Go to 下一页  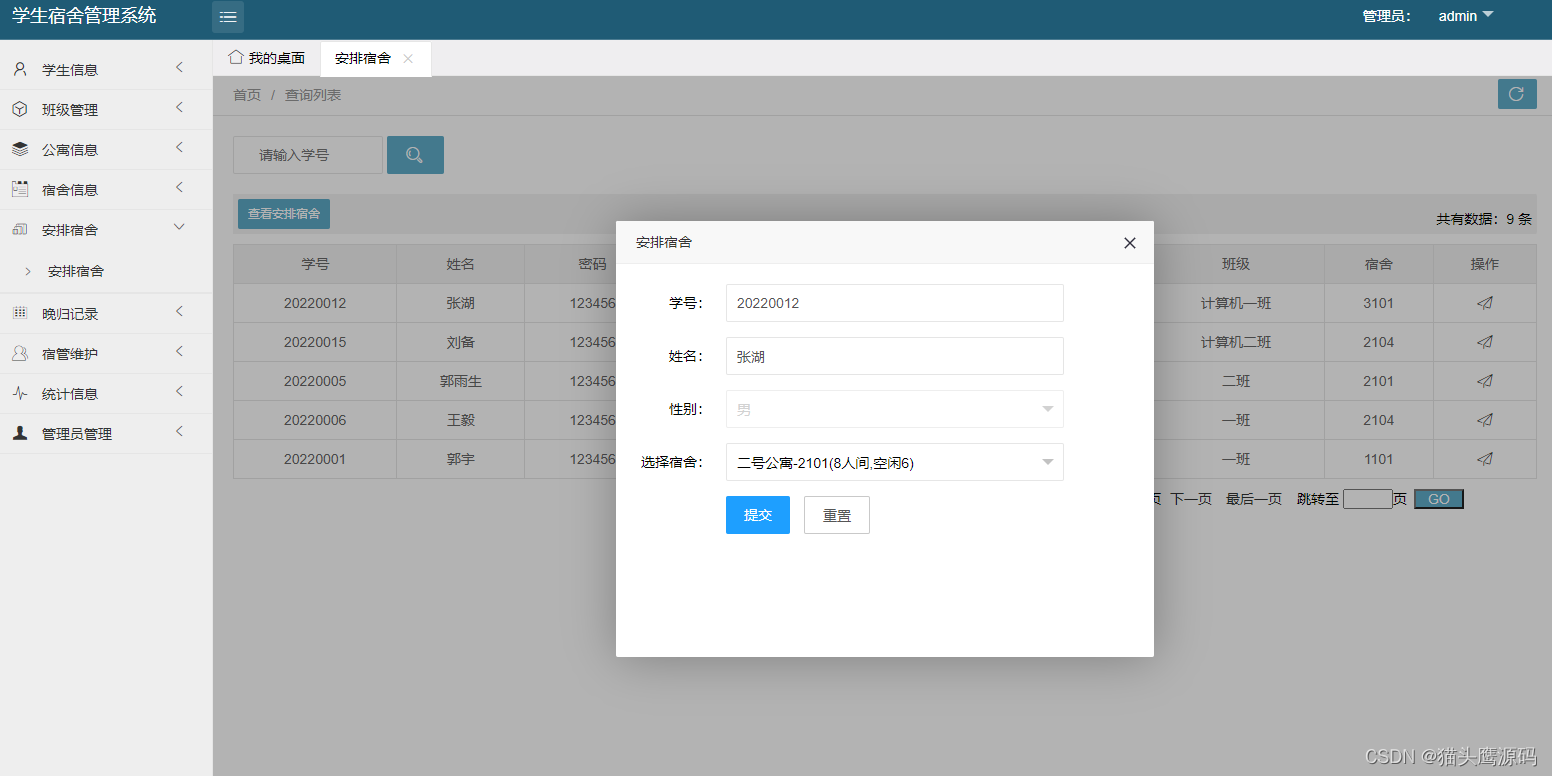tap(1191, 499)
